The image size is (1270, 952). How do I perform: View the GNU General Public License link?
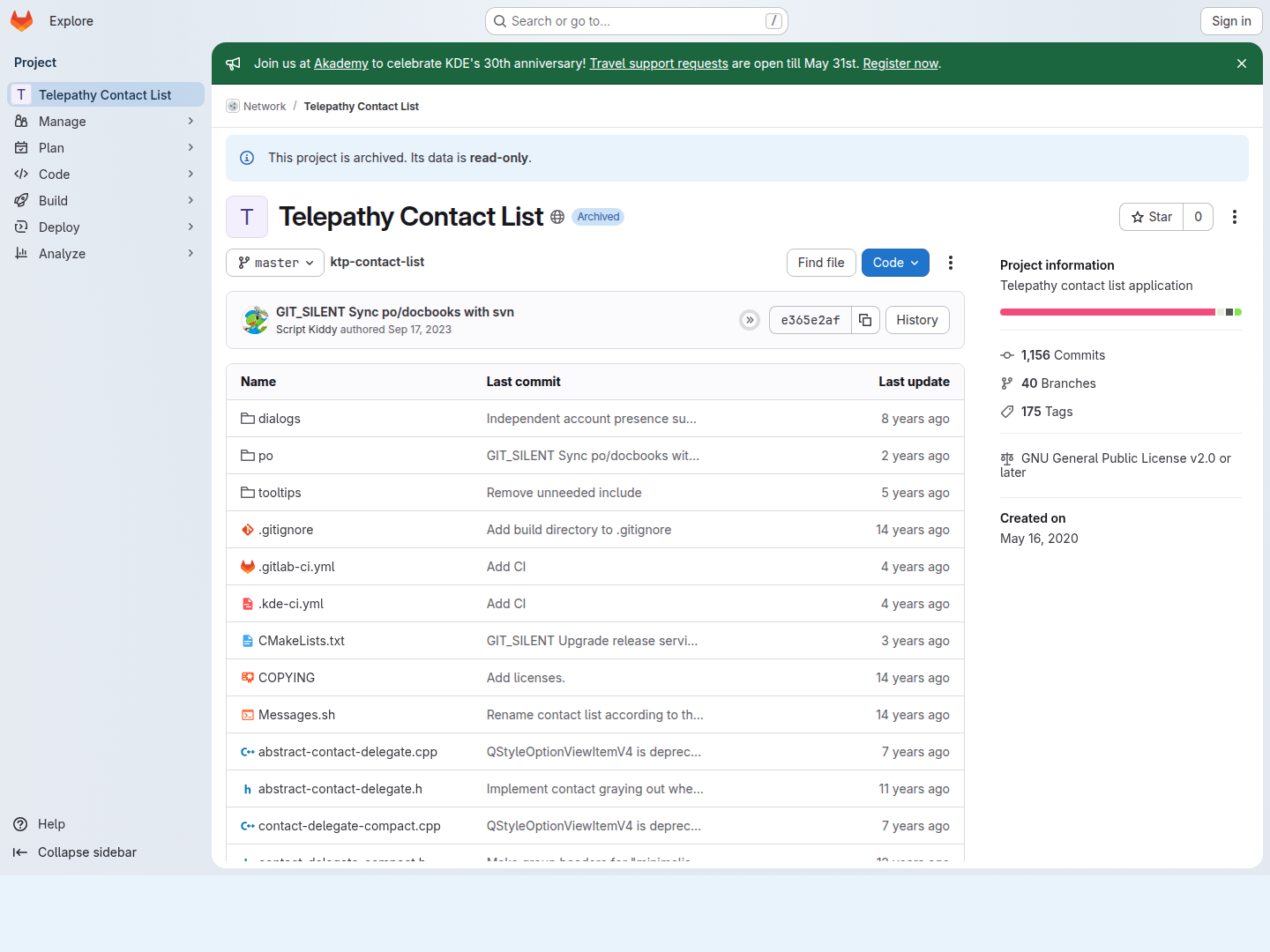coord(1116,465)
